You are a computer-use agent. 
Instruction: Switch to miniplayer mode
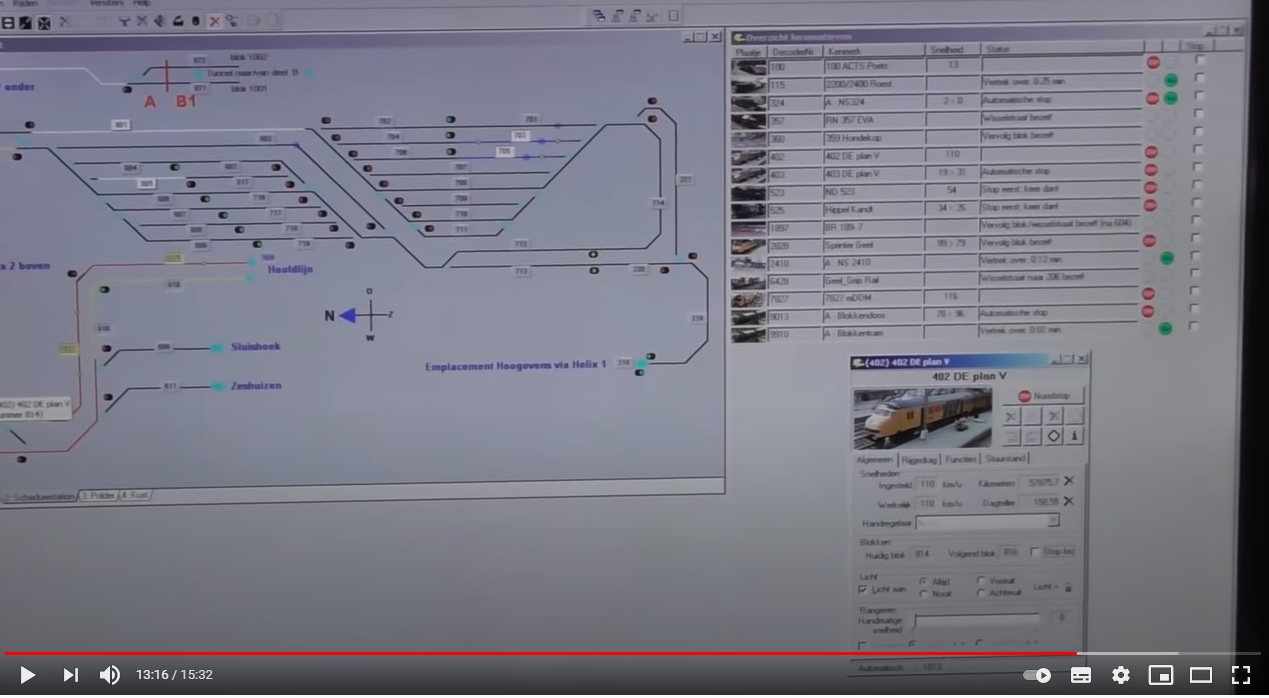pos(1160,675)
